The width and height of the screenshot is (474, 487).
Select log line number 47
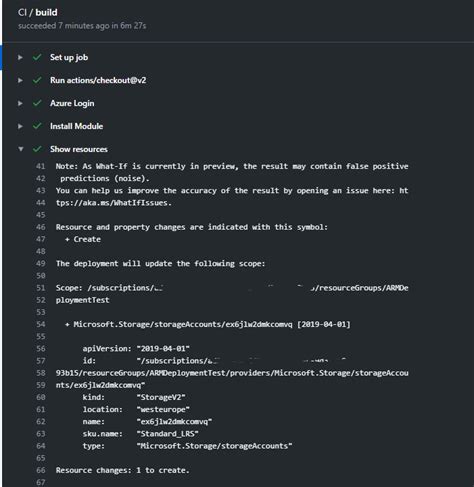41,239
